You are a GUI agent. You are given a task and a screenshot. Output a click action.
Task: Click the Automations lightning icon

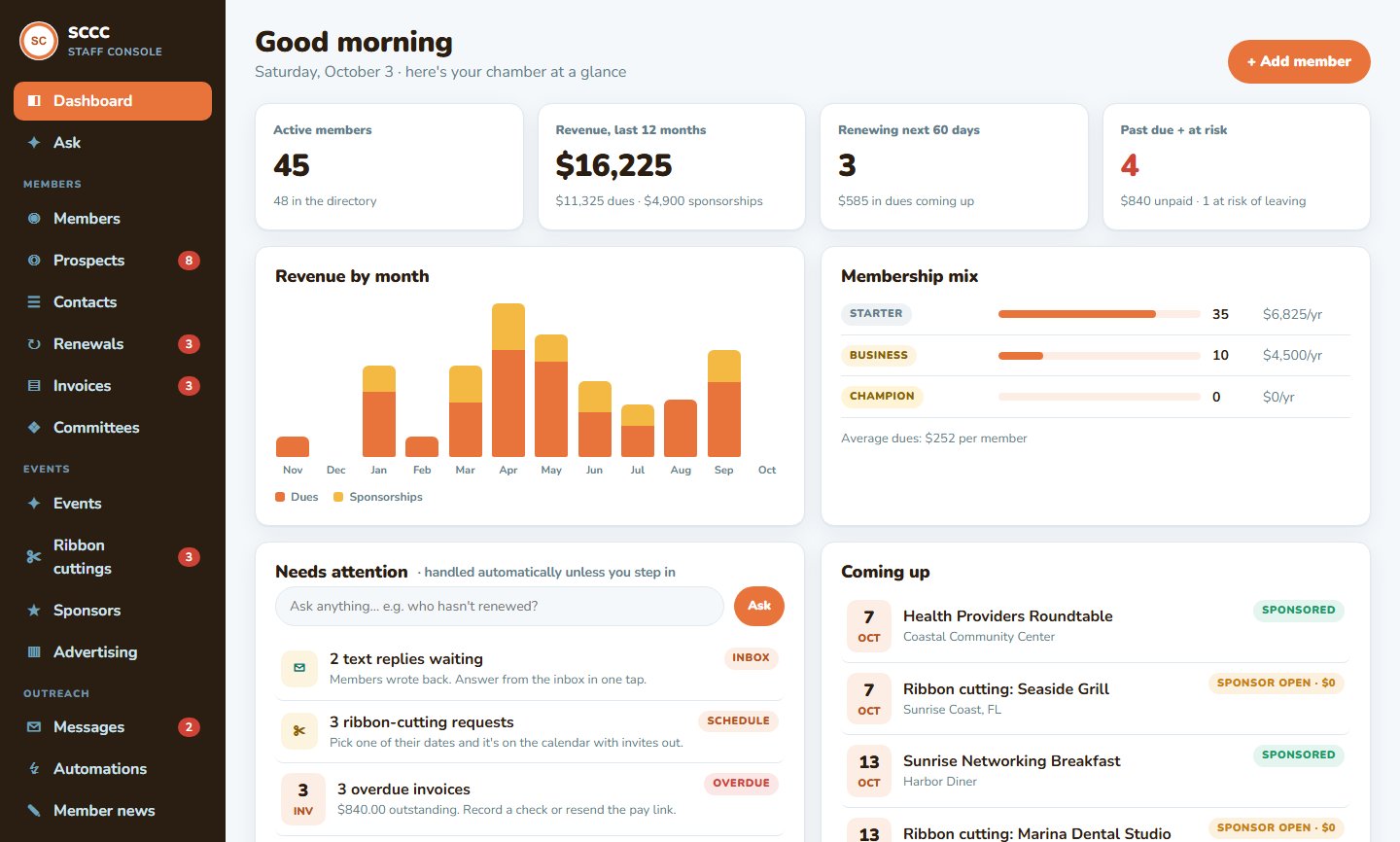(34, 769)
